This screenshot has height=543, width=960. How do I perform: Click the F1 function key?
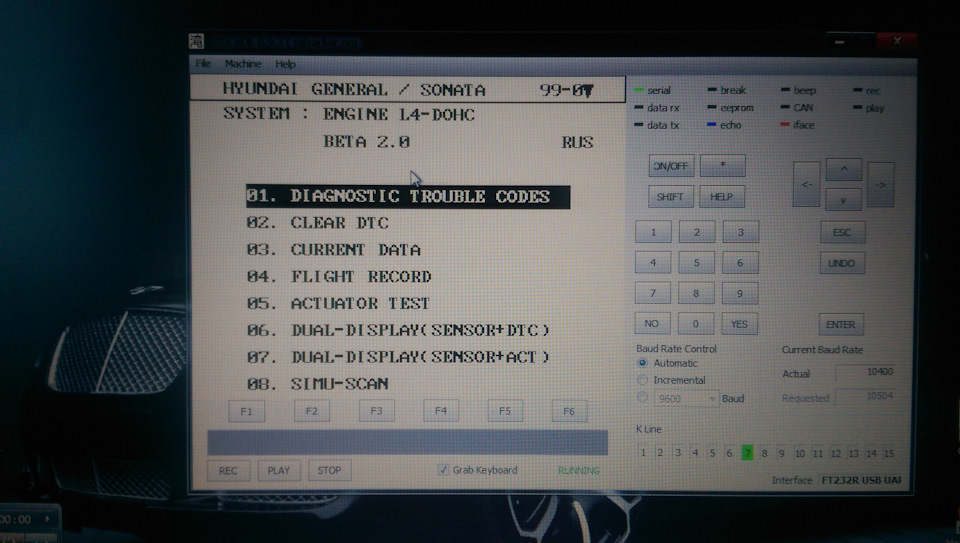(247, 411)
